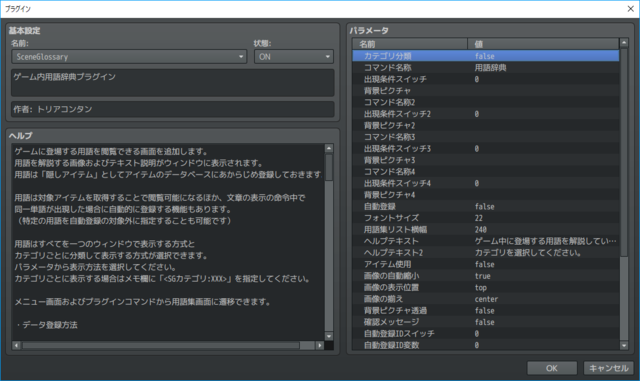
Task: Select the 背景ピクチャ2 parameter row
Action: (486, 125)
